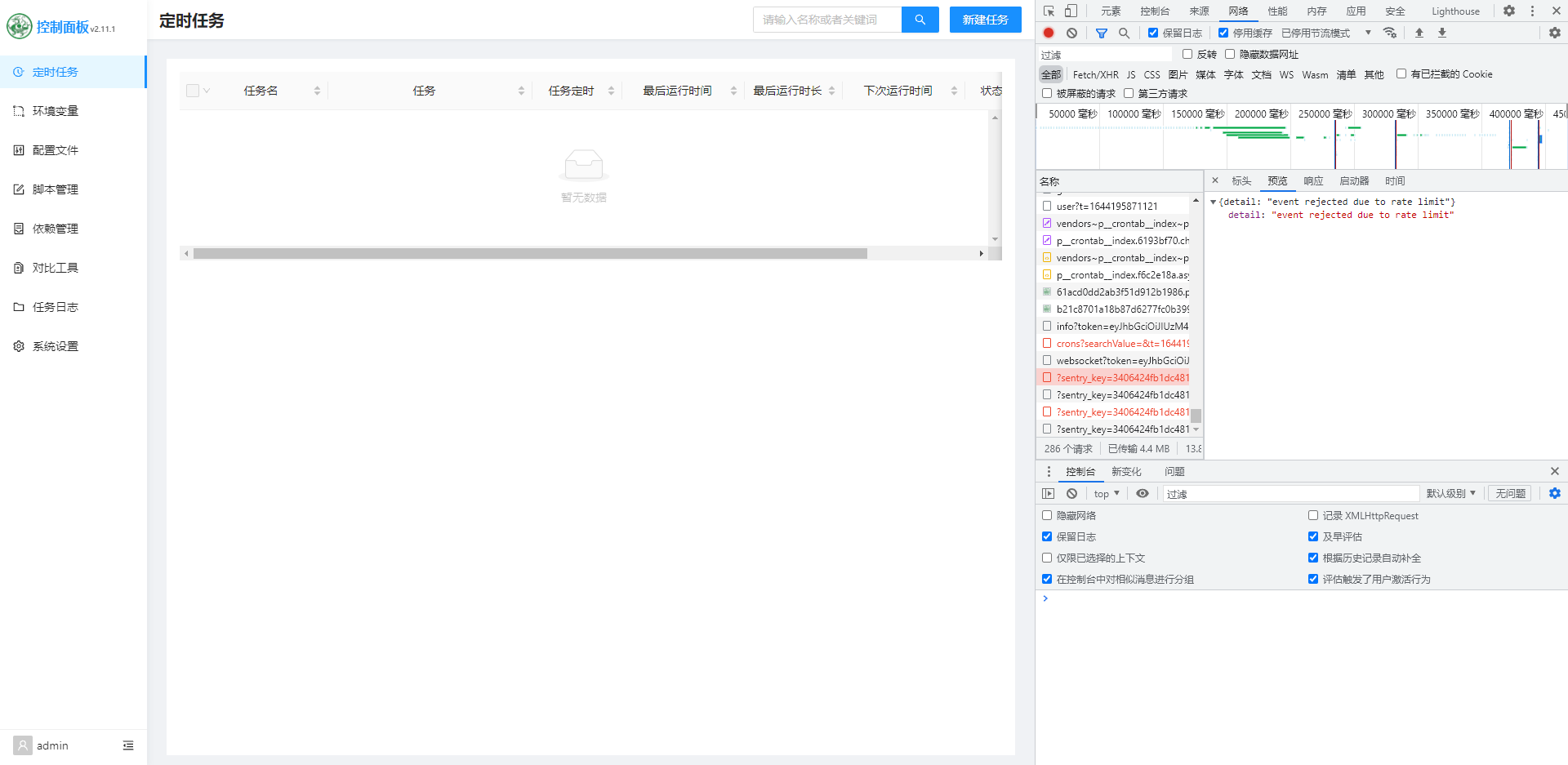Screen dimensions: 1568x765
Task: Open DevTools more options menu
Action: [1532, 11]
